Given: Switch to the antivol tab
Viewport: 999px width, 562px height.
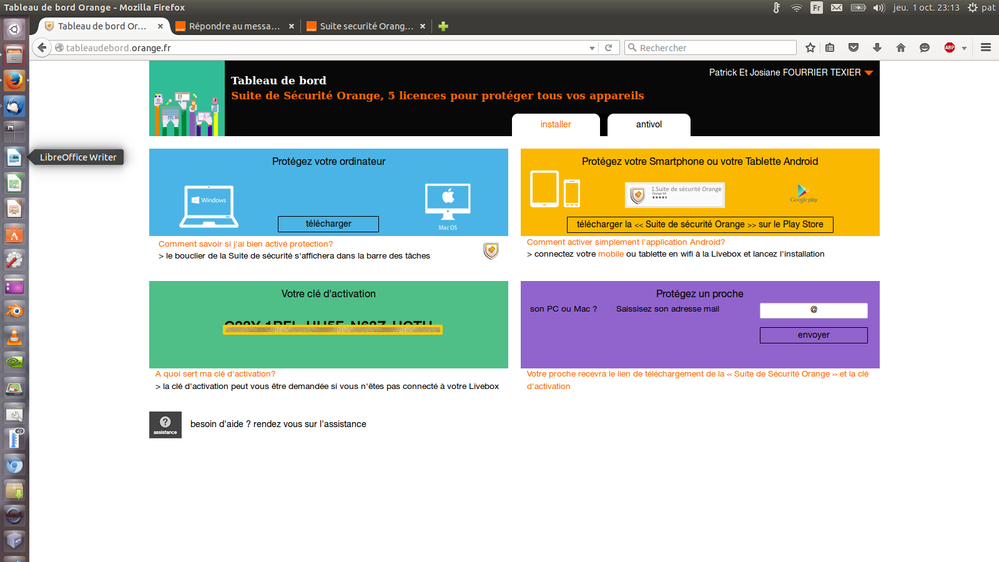Looking at the screenshot, I should tap(649, 125).
